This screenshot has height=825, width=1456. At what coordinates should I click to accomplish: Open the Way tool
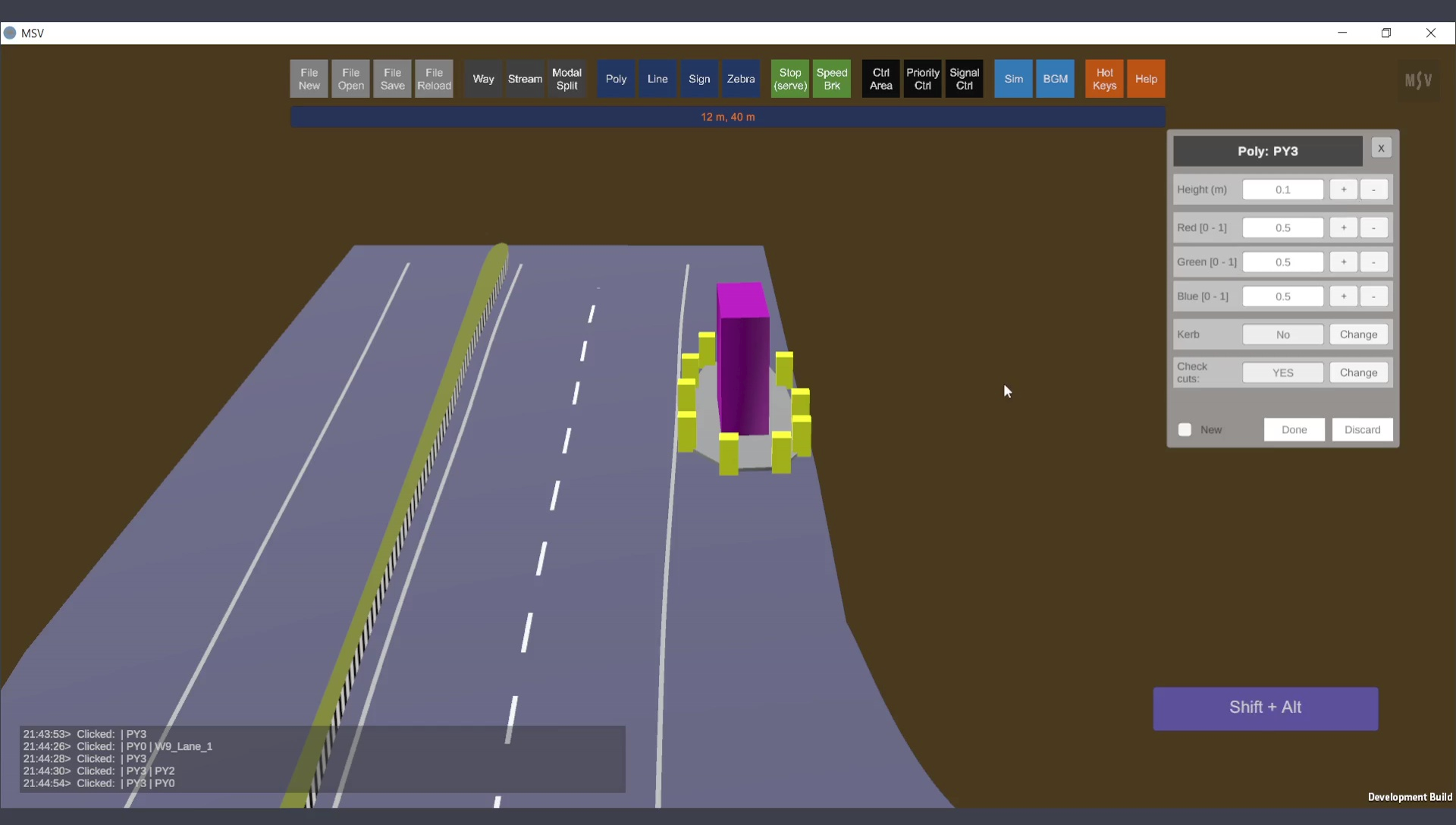[x=483, y=79]
